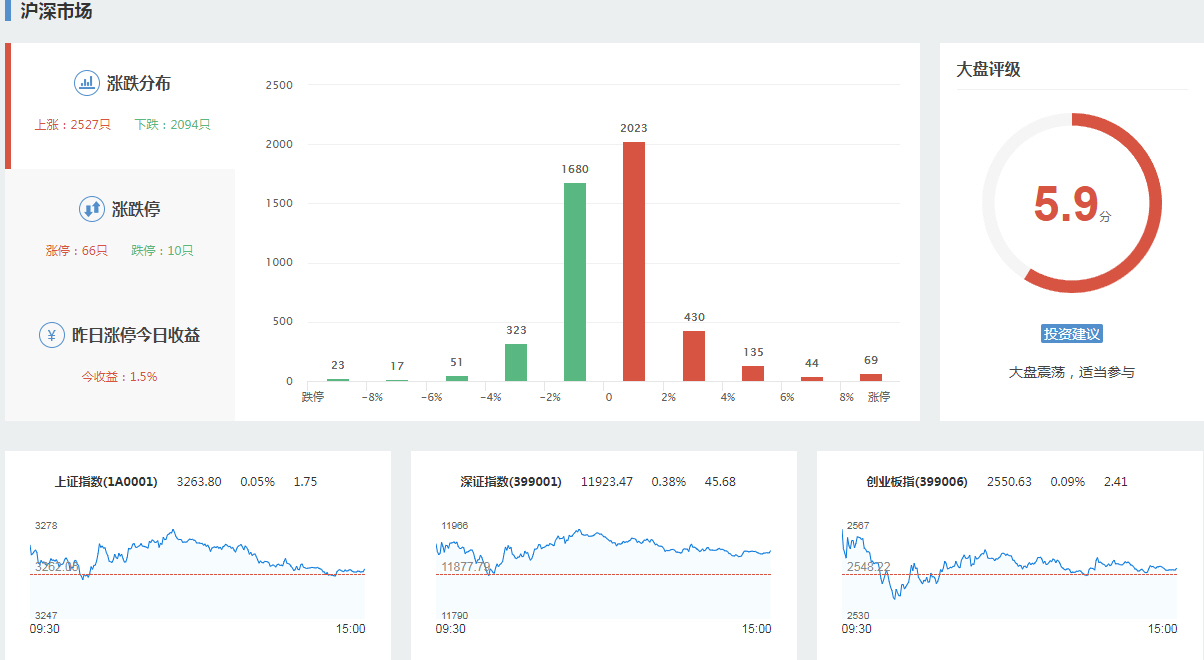Image resolution: width=1204 pixels, height=660 pixels.
Task: Click the red bar labeled 135
Action: click(x=753, y=373)
